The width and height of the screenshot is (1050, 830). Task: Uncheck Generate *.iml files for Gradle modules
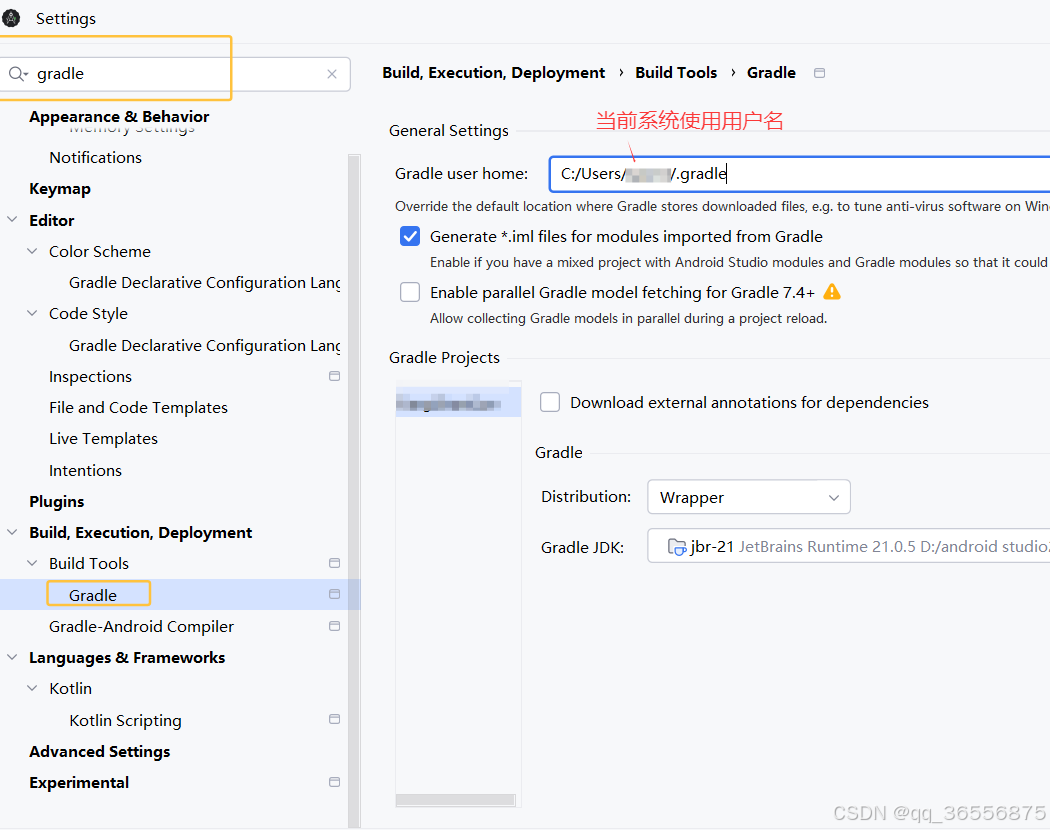coord(410,236)
